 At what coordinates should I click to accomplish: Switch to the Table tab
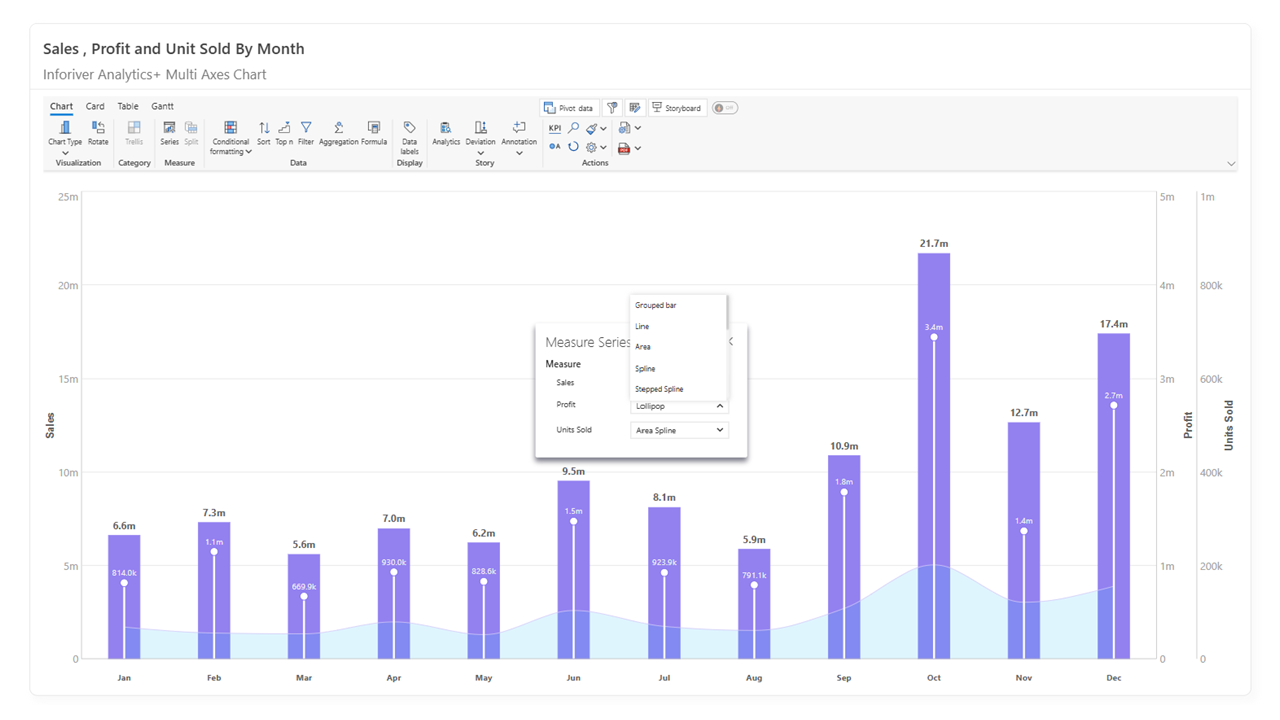[128, 106]
